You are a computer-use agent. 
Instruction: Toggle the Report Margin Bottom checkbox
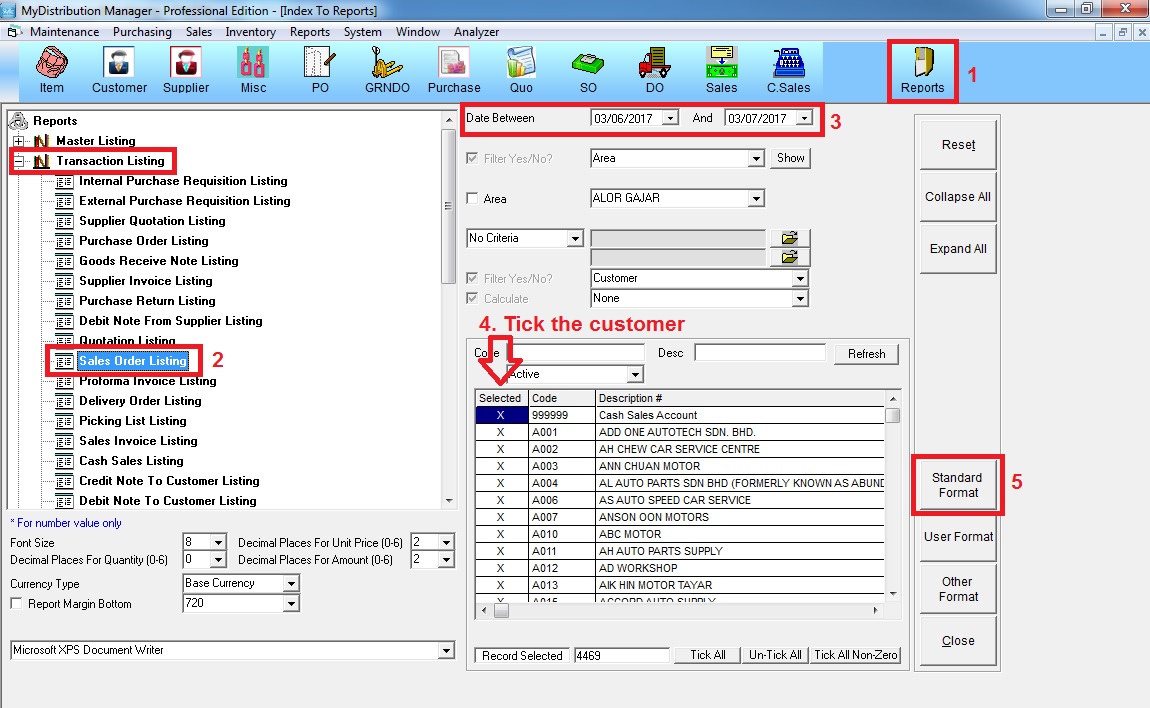16,604
